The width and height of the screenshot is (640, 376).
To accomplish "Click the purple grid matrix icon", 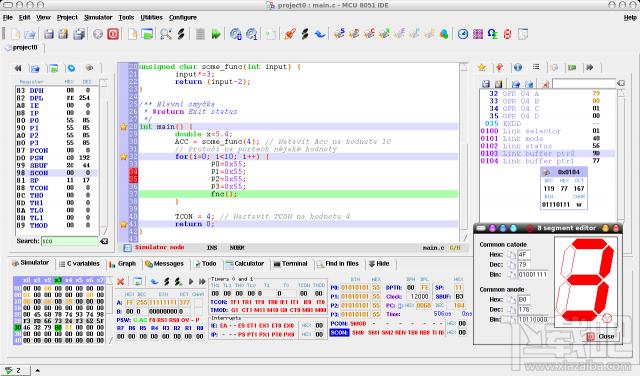I will coord(478,34).
